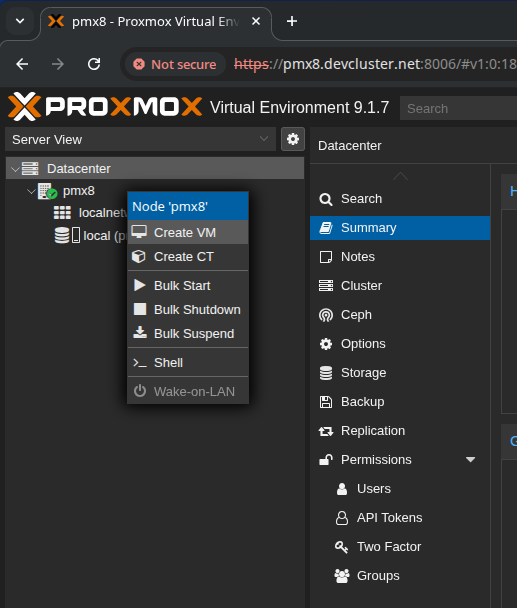This screenshot has width=517, height=608.
Task: Click the magnifier icon beside Search panel item
Action: point(325,199)
